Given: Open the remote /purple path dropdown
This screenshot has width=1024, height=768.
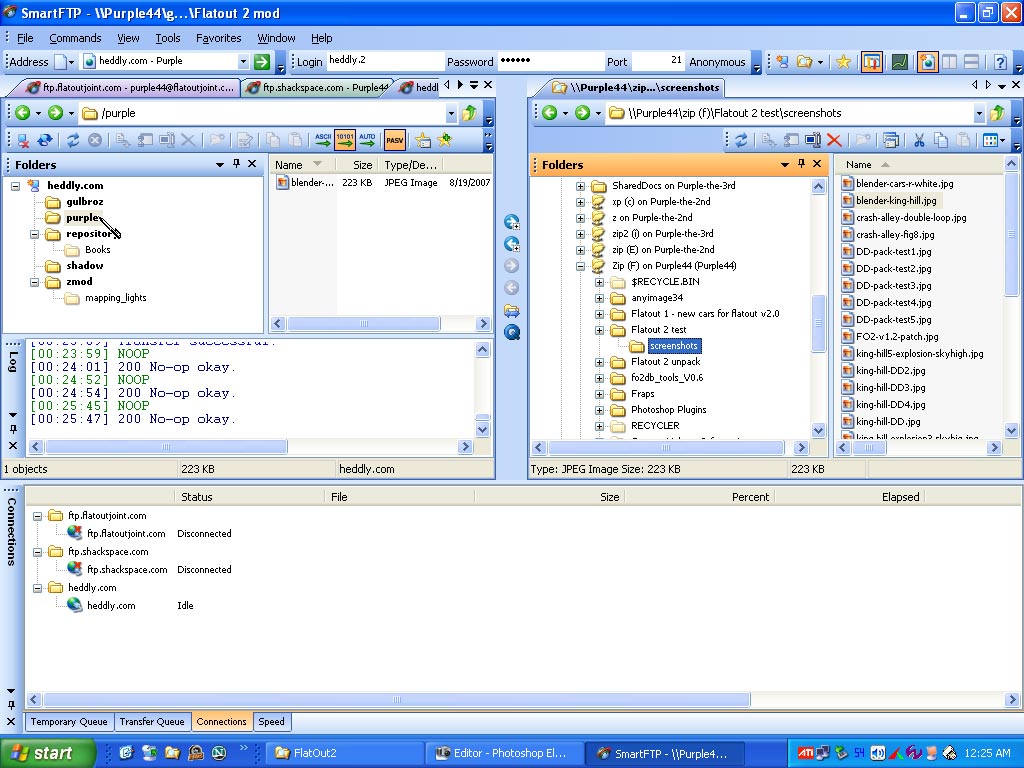Looking at the screenshot, I should pyautogui.click(x=451, y=113).
